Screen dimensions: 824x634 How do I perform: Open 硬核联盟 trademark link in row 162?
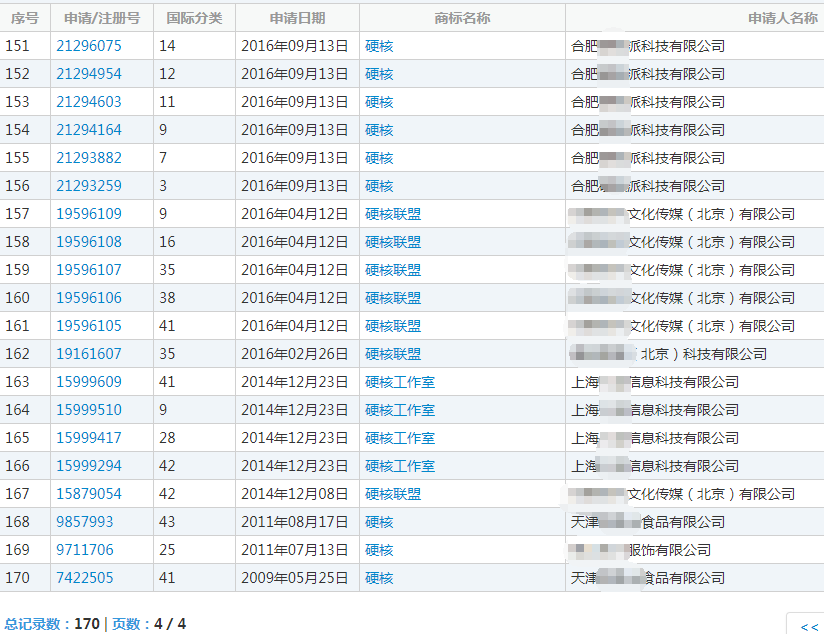pyautogui.click(x=393, y=354)
